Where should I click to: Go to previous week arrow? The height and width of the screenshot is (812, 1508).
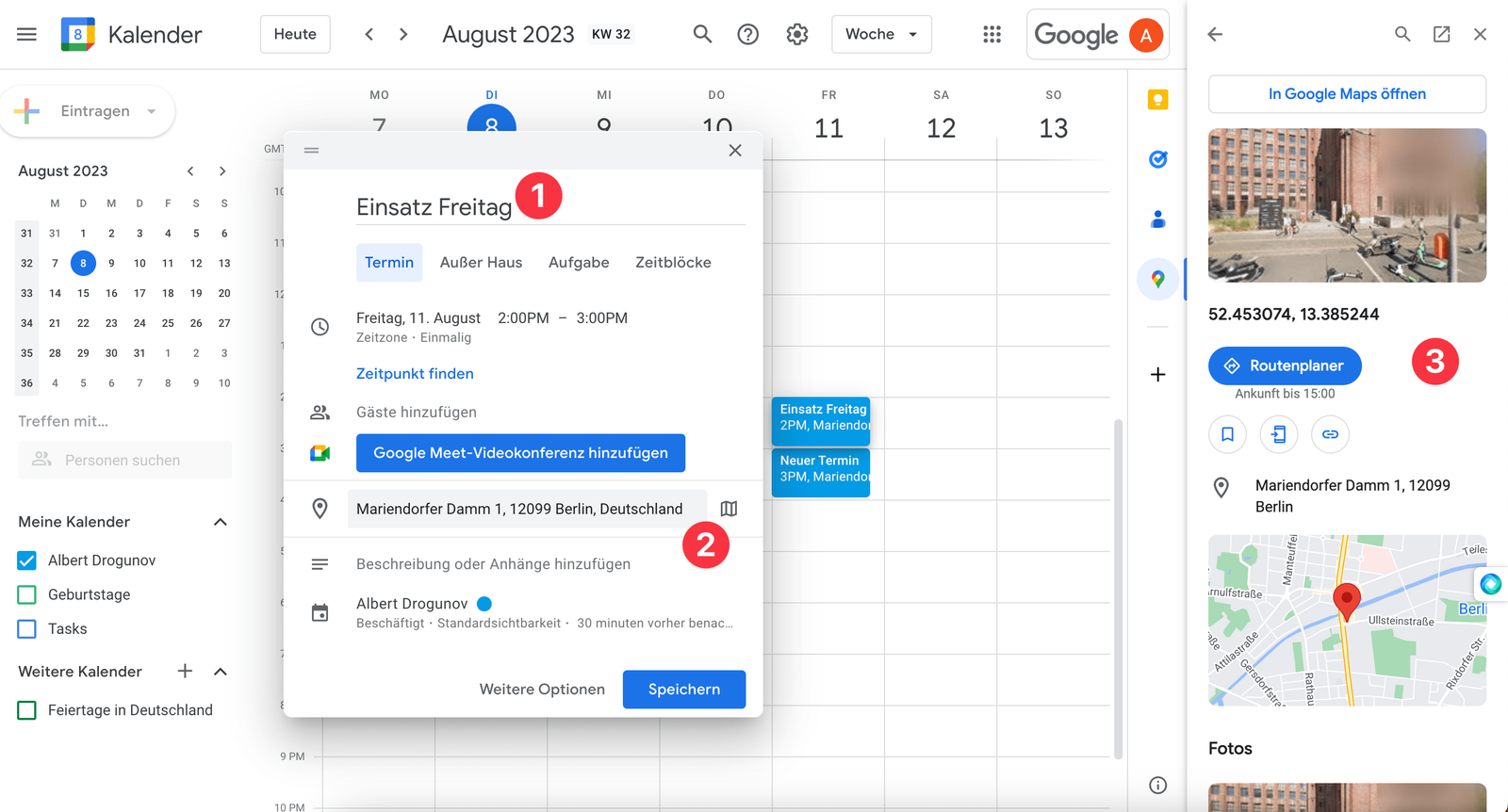[369, 35]
